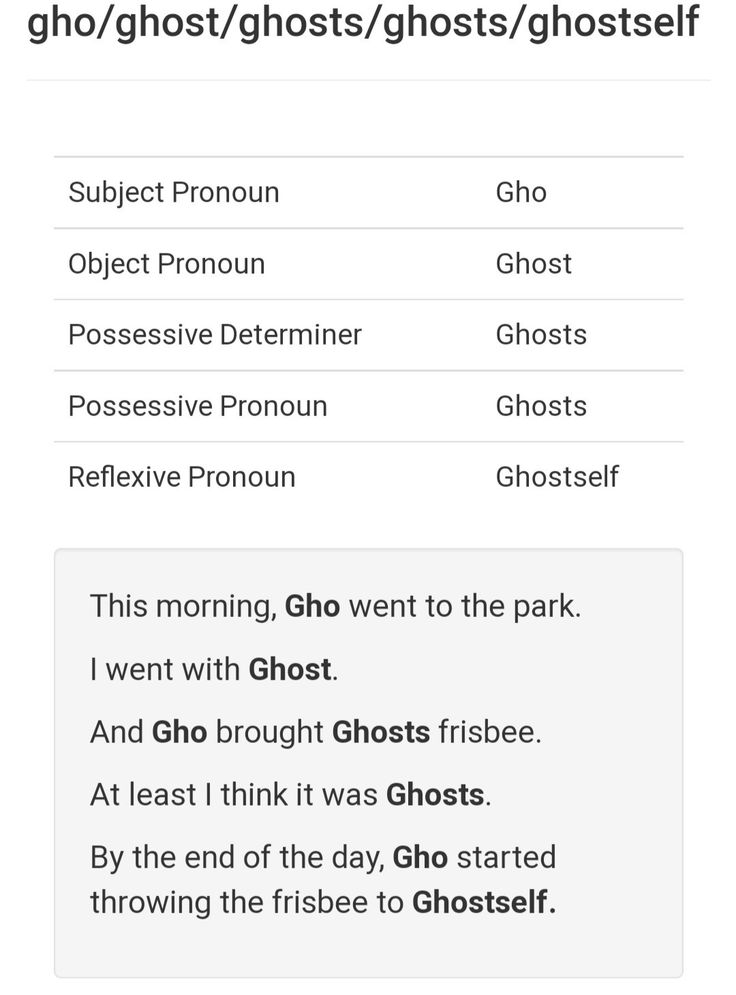Click sentence "I went with Ghost"
The image size is (736, 995).
[x=214, y=669]
